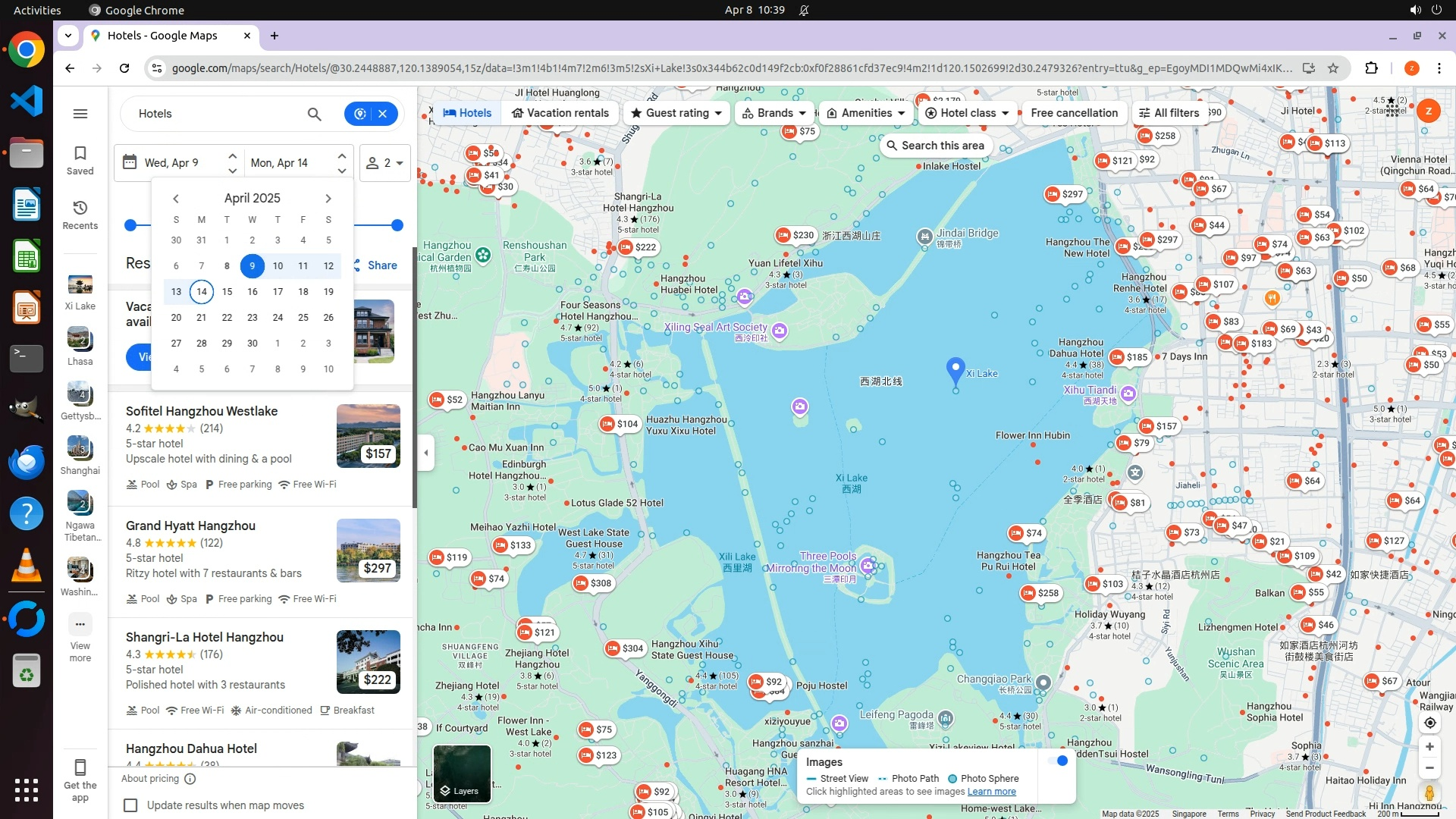
Task: Click the Layers map button
Action: tap(462, 773)
